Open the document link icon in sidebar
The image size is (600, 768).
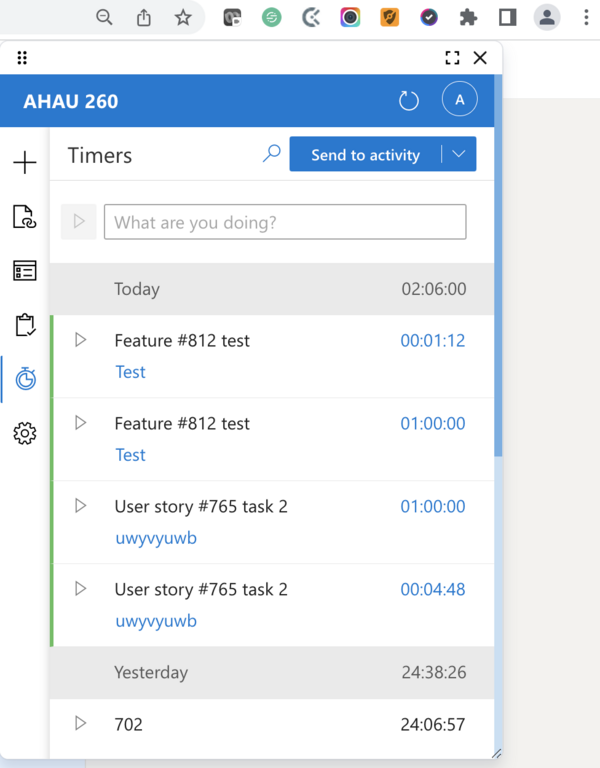click(25, 217)
